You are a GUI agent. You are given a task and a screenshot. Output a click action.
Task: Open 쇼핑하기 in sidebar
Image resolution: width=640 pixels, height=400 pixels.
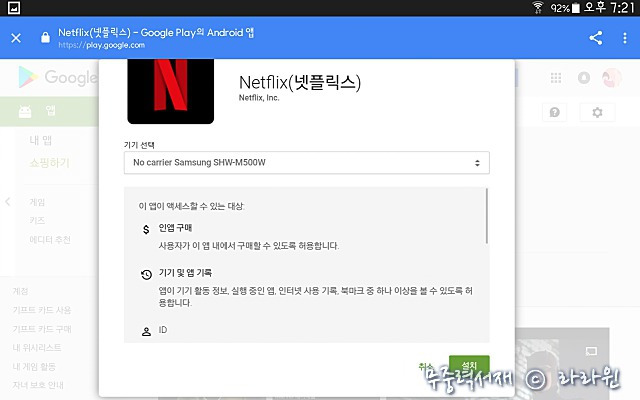[x=49, y=163]
